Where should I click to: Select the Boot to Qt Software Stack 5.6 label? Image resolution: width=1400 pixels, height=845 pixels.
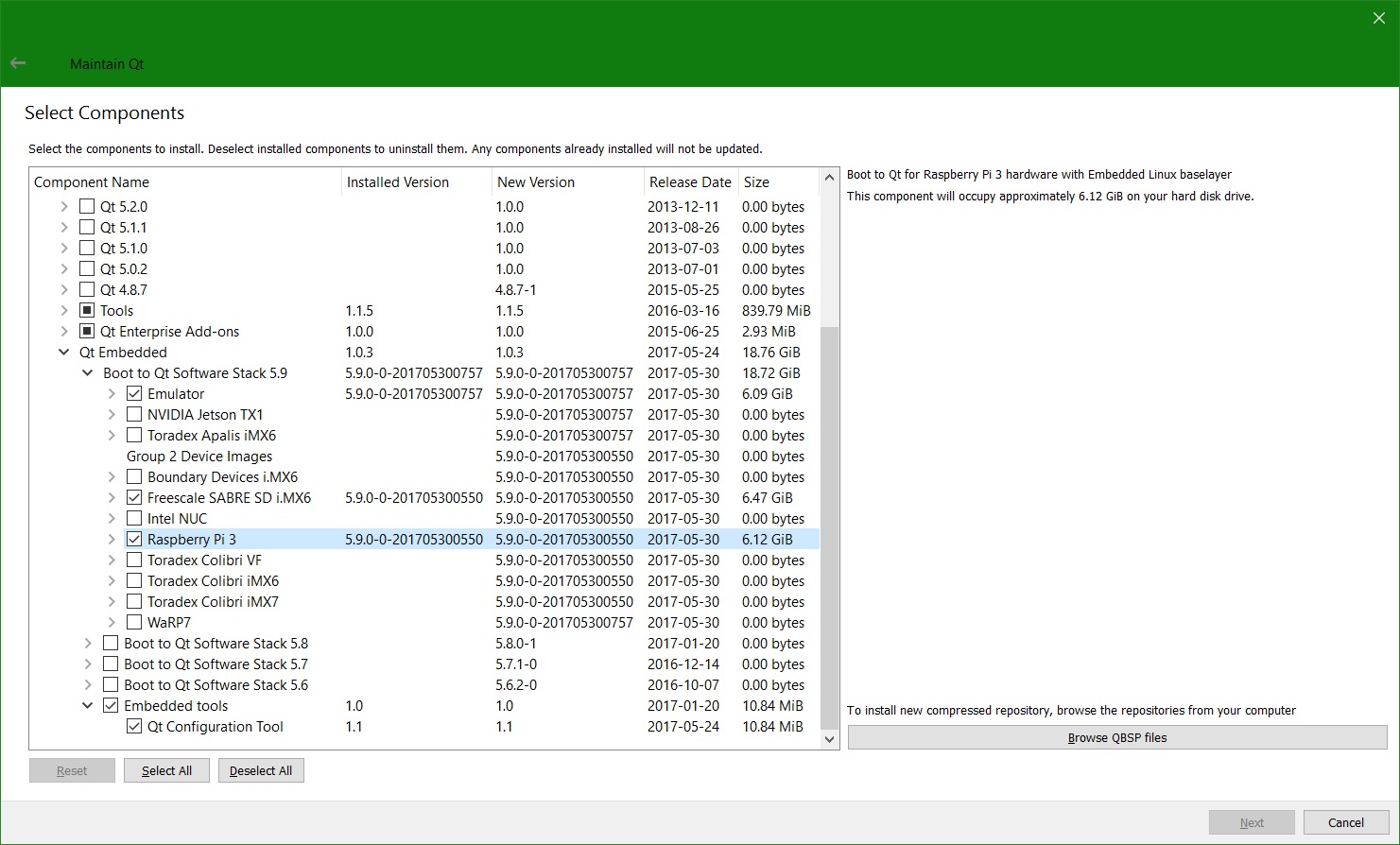click(216, 684)
